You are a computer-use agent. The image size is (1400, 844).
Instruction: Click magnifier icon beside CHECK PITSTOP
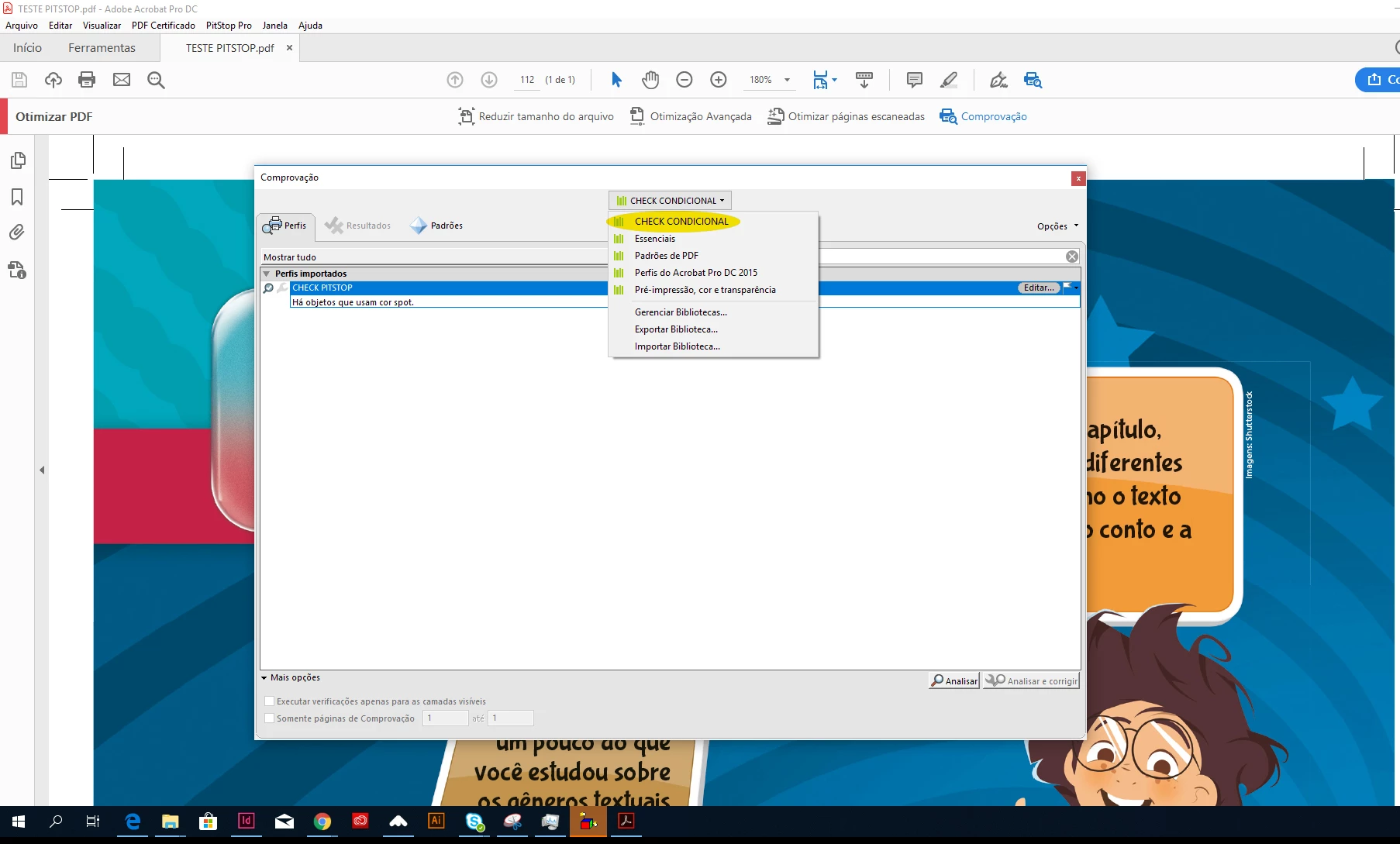(x=268, y=288)
